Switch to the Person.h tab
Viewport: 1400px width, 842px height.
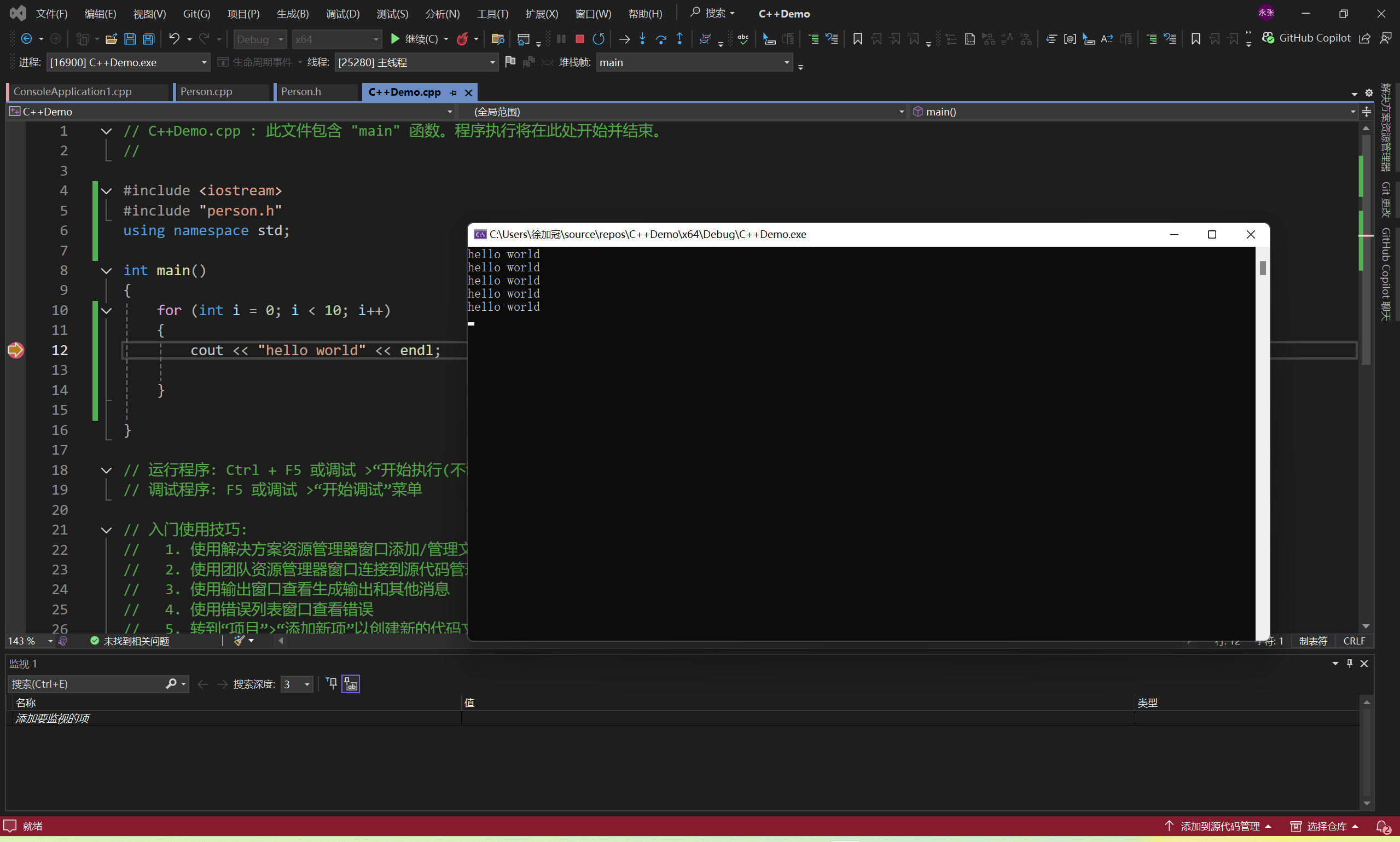(x=301, y=92)
